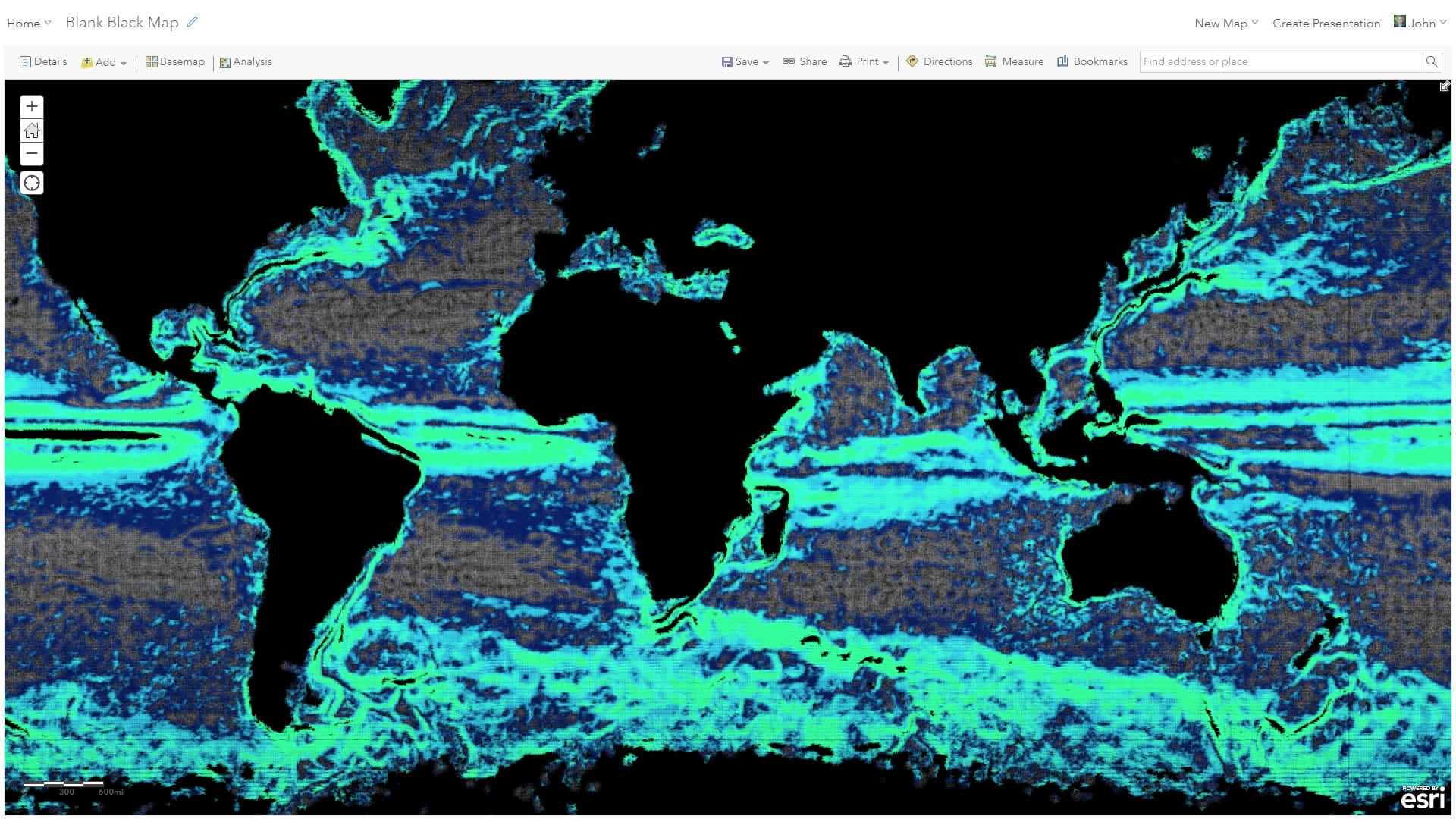This screenshot has height=819, width=1456.
Task: Open the New Map menu
Action: point(1225,23)
